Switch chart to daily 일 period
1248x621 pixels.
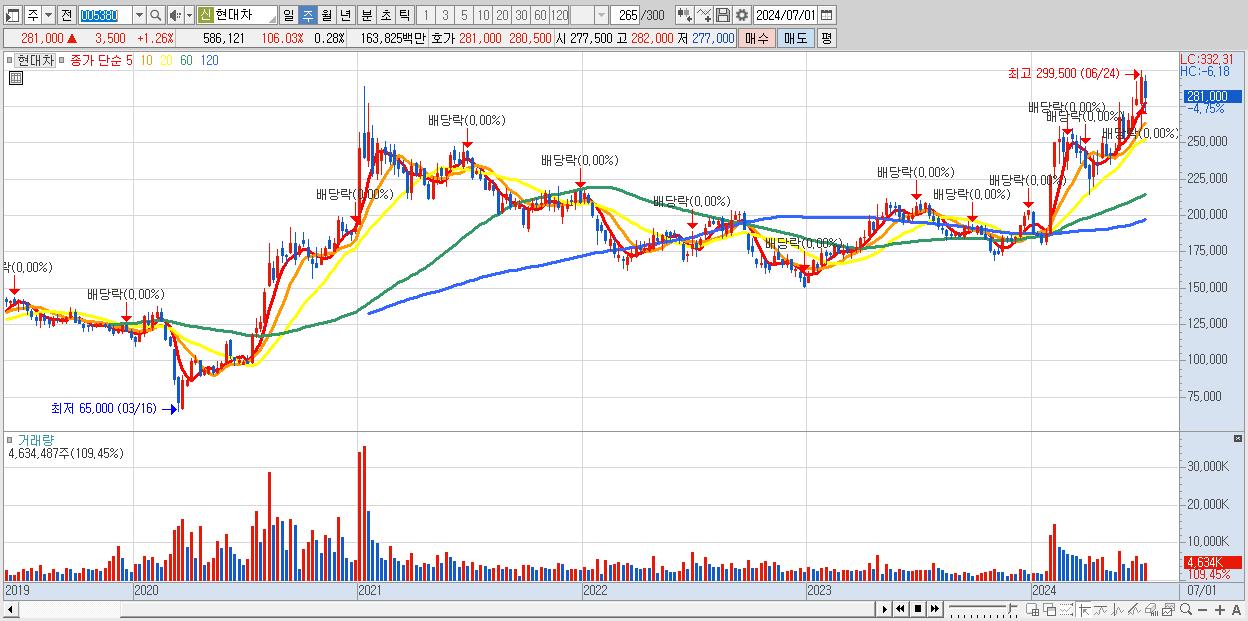click(288, 15)
